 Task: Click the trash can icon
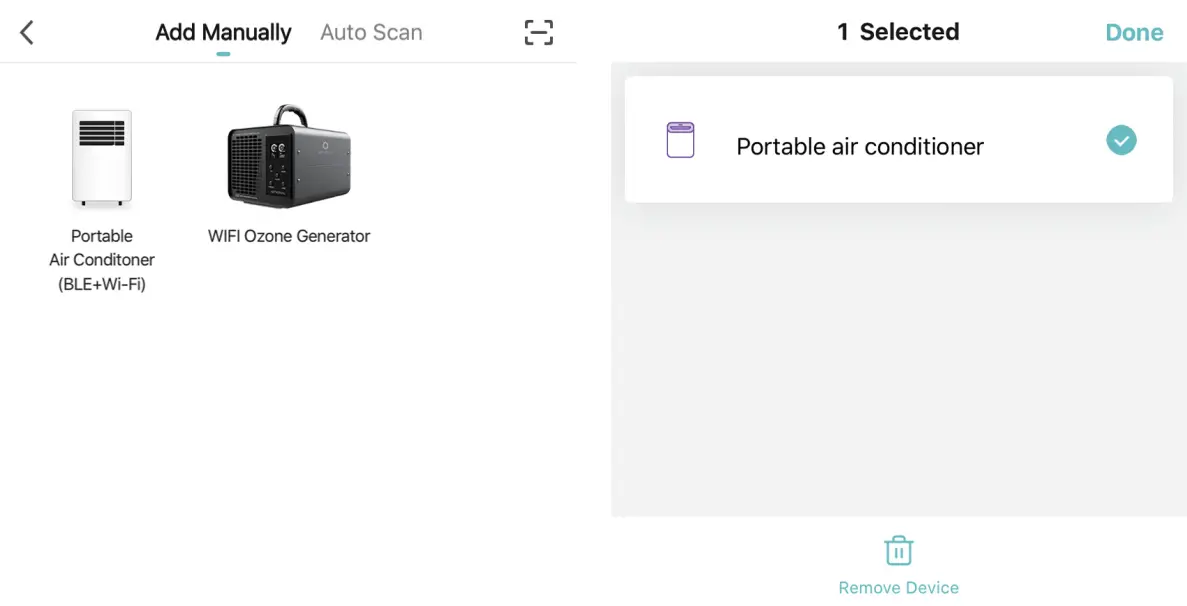[897, 549]
